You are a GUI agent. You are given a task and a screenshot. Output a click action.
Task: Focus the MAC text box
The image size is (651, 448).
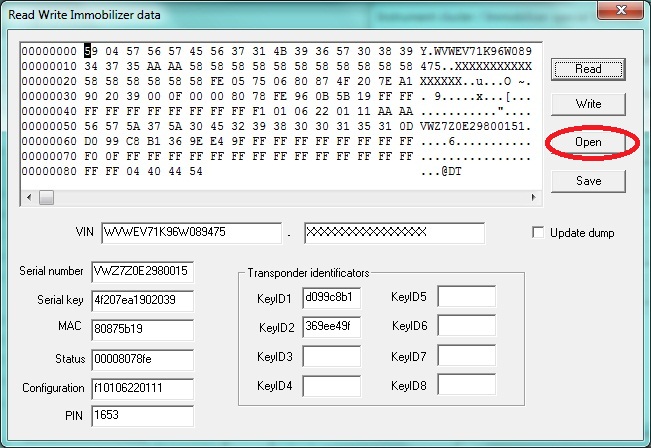(141, 330)
